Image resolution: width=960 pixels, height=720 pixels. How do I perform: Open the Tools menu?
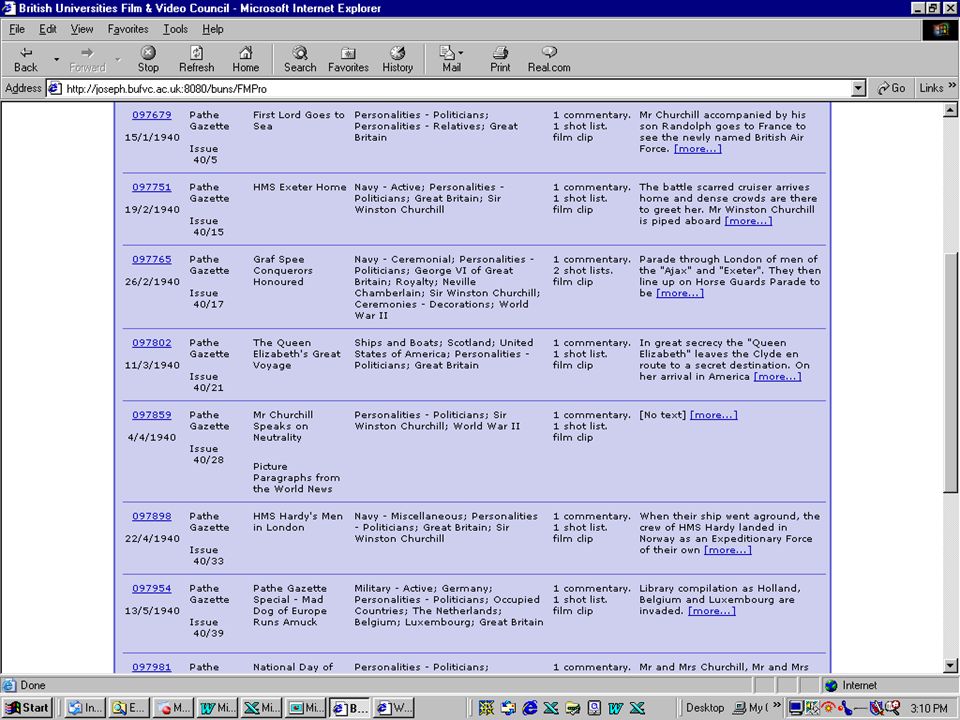pyautogui.click(x=175, y=29)
